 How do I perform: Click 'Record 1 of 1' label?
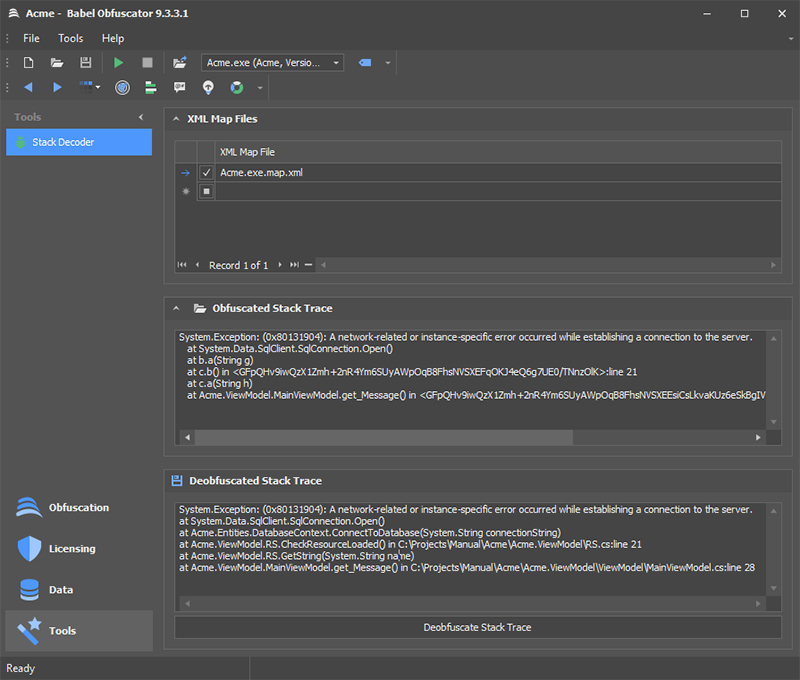[x=238, y=265]
